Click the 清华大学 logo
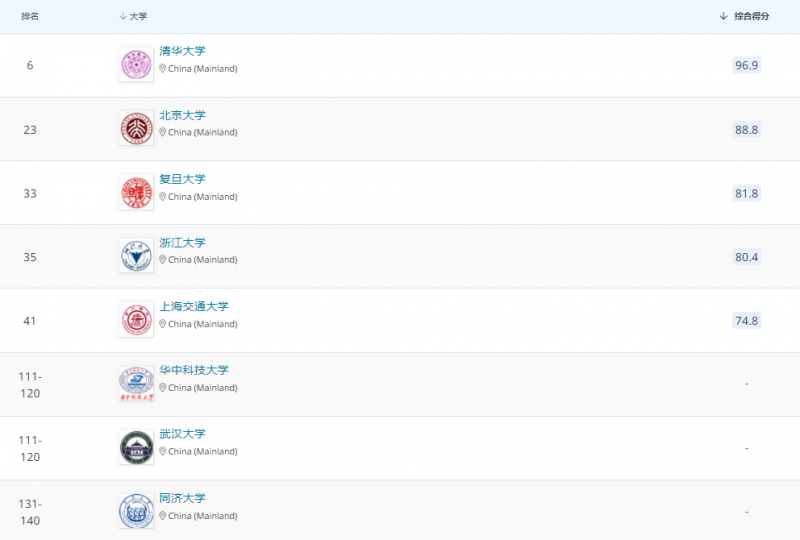 [x=136, y=65]
